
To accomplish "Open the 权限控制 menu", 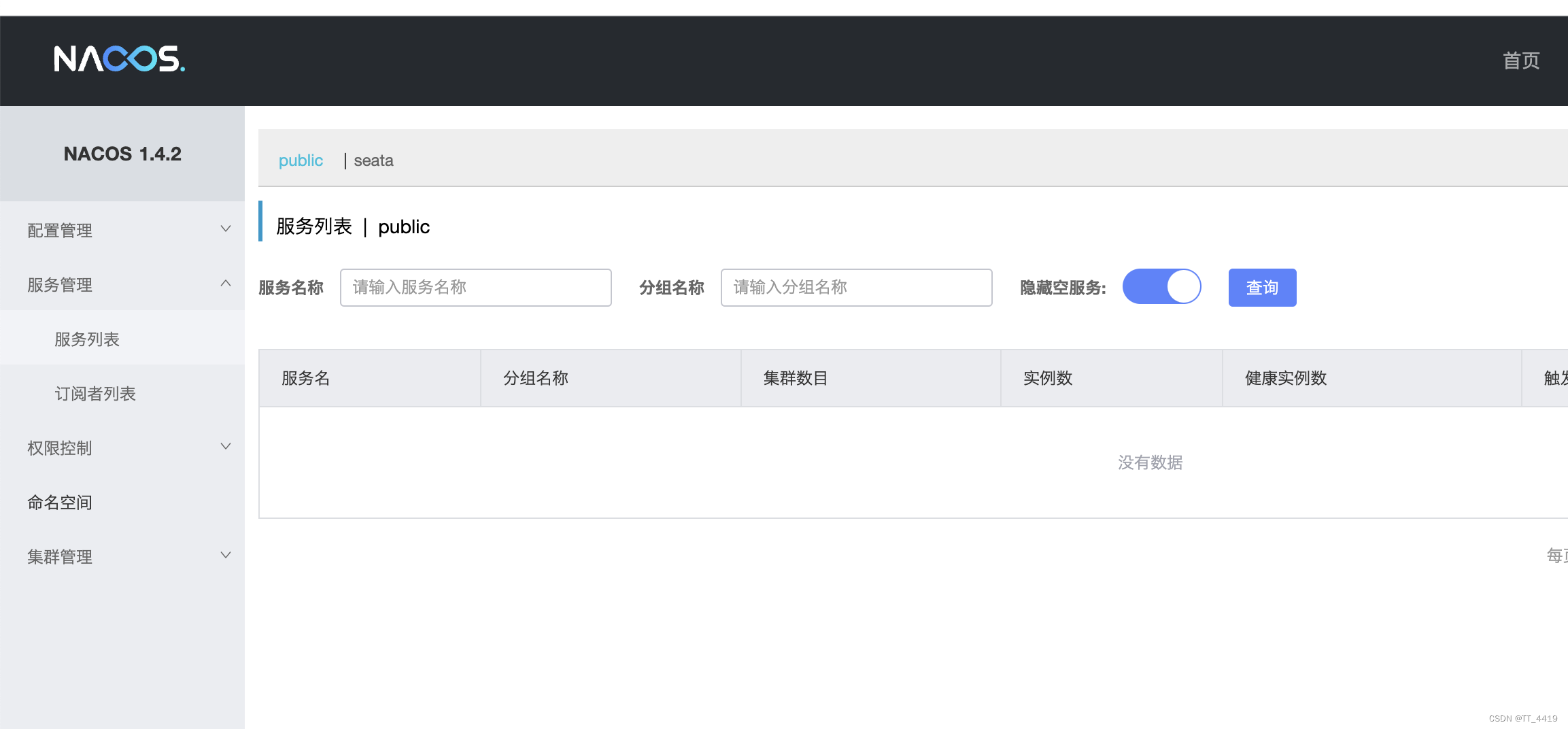I will (122, 447).
